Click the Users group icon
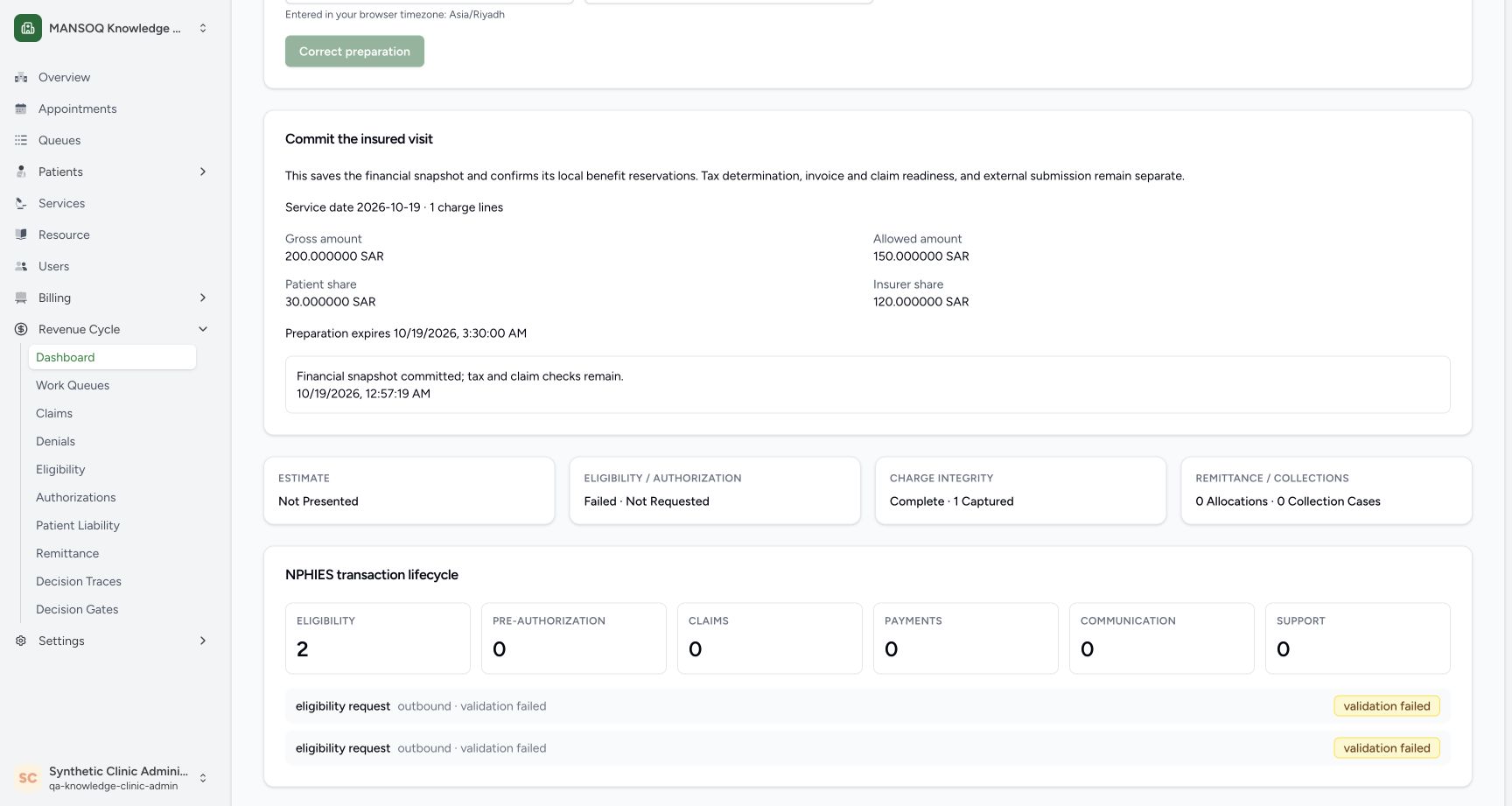 [x=21, y=266]
